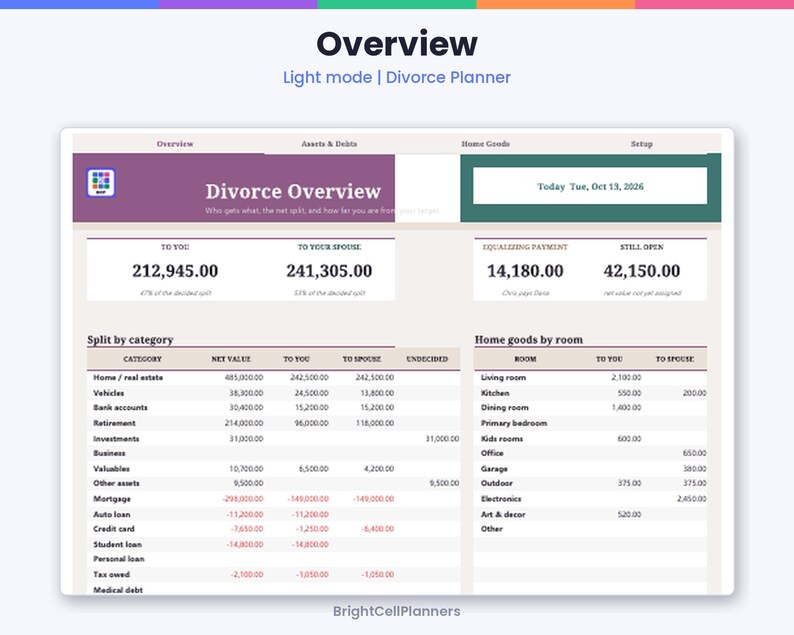The width and height of the screenshot is (794, 635).
Task: Select the Retirement category label
Action: 114,423
